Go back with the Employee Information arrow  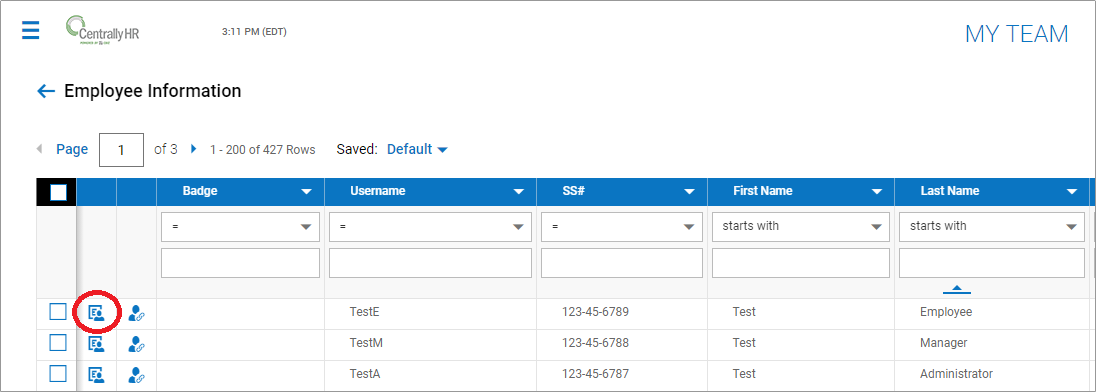click(x=46, y=92)
